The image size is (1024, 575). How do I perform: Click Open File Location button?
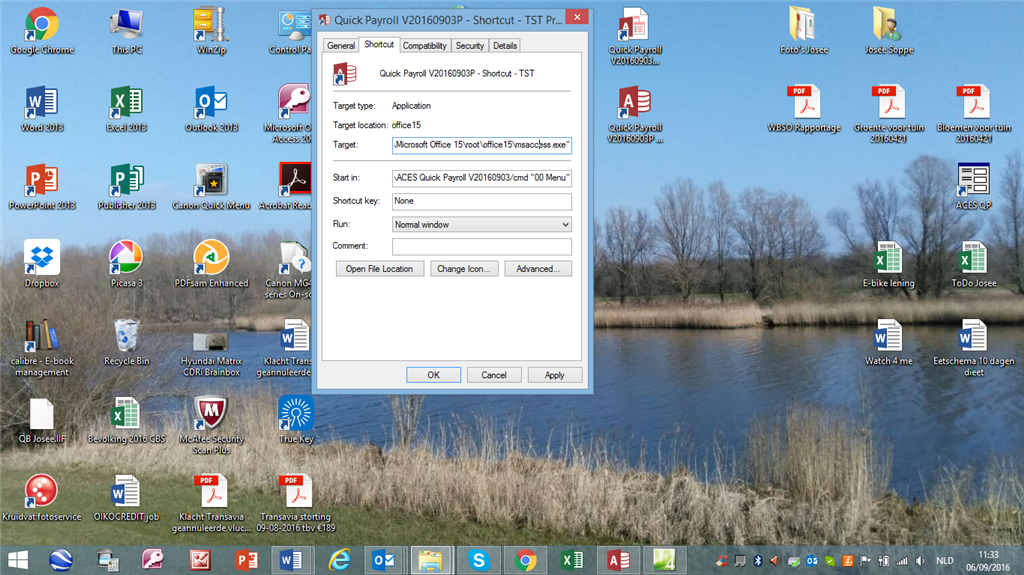click(379, 269)
